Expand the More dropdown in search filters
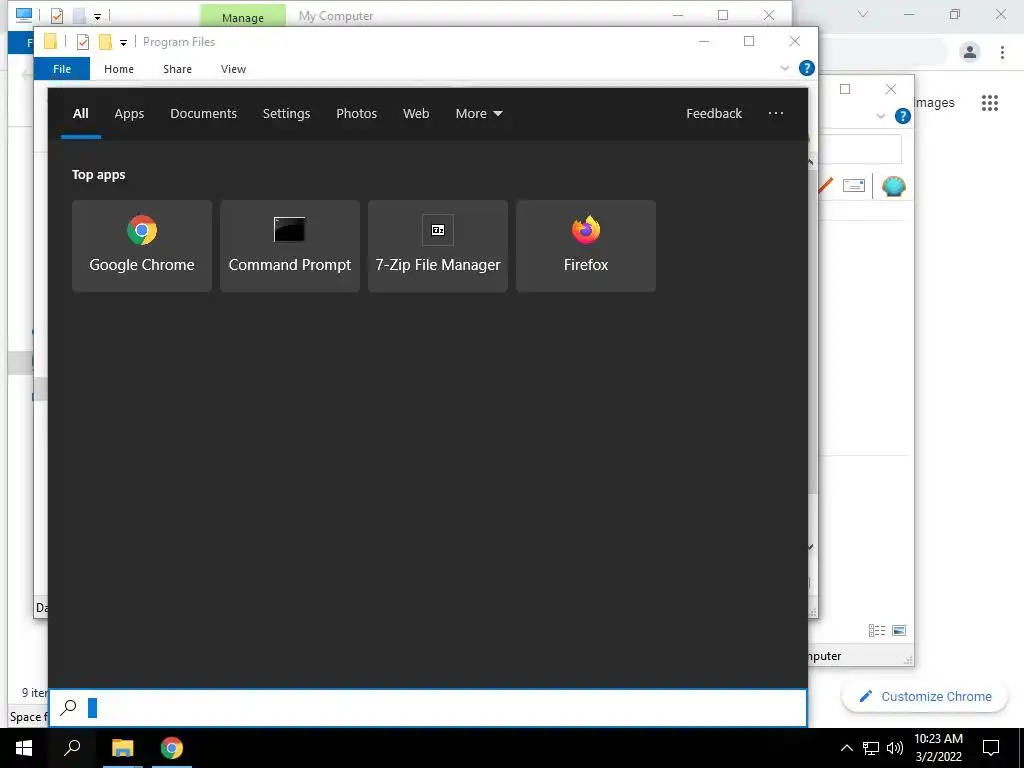Image resolution: width=1024 pixels, height=768 pixels. click(479, 114)
